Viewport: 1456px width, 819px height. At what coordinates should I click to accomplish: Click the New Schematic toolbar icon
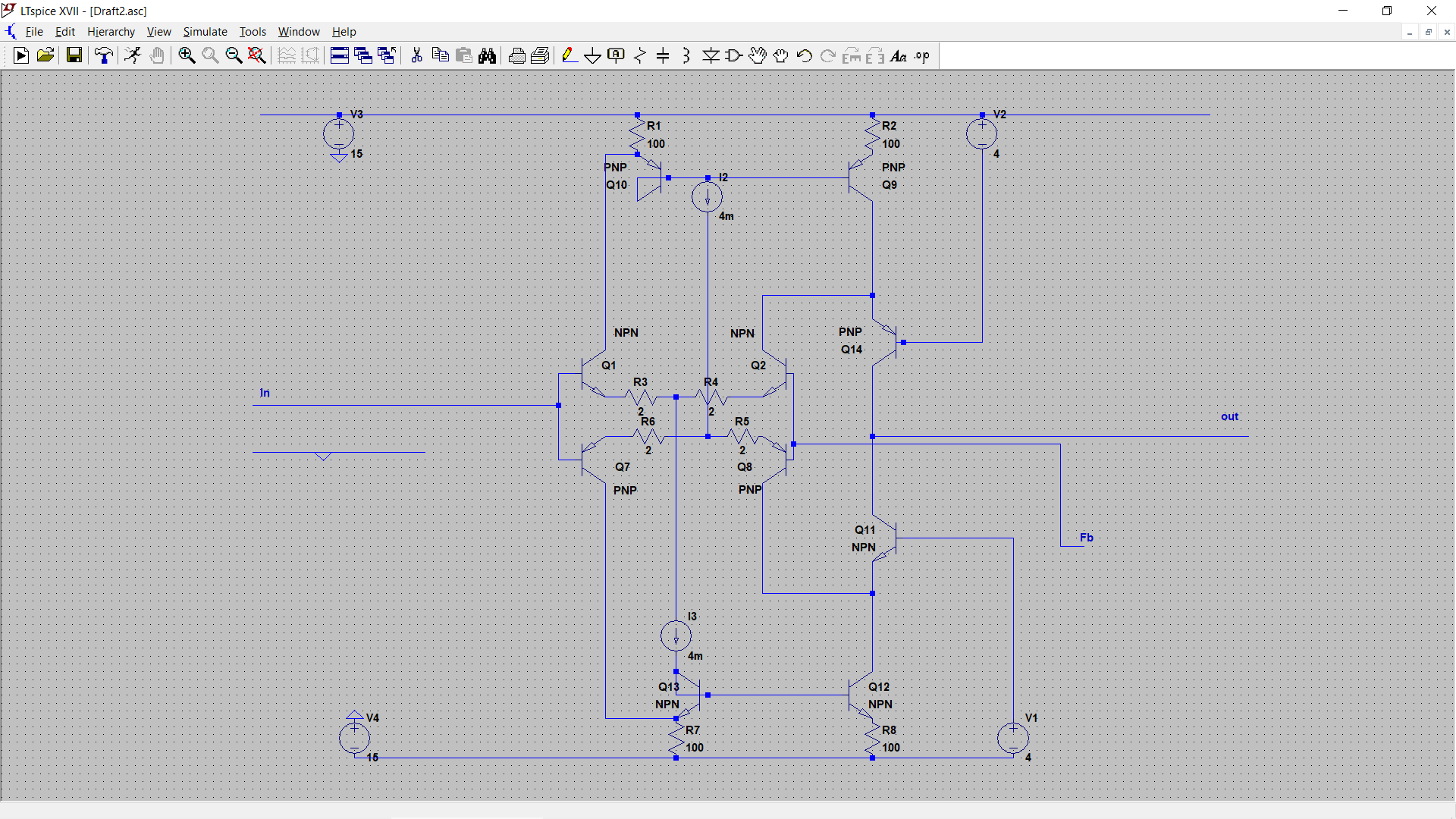coord(21,55)
